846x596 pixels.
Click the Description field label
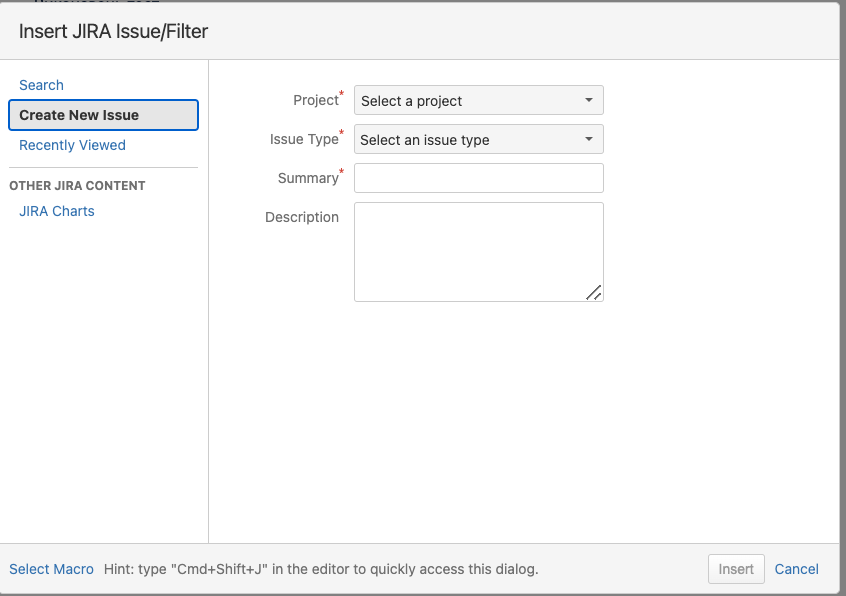302,217
